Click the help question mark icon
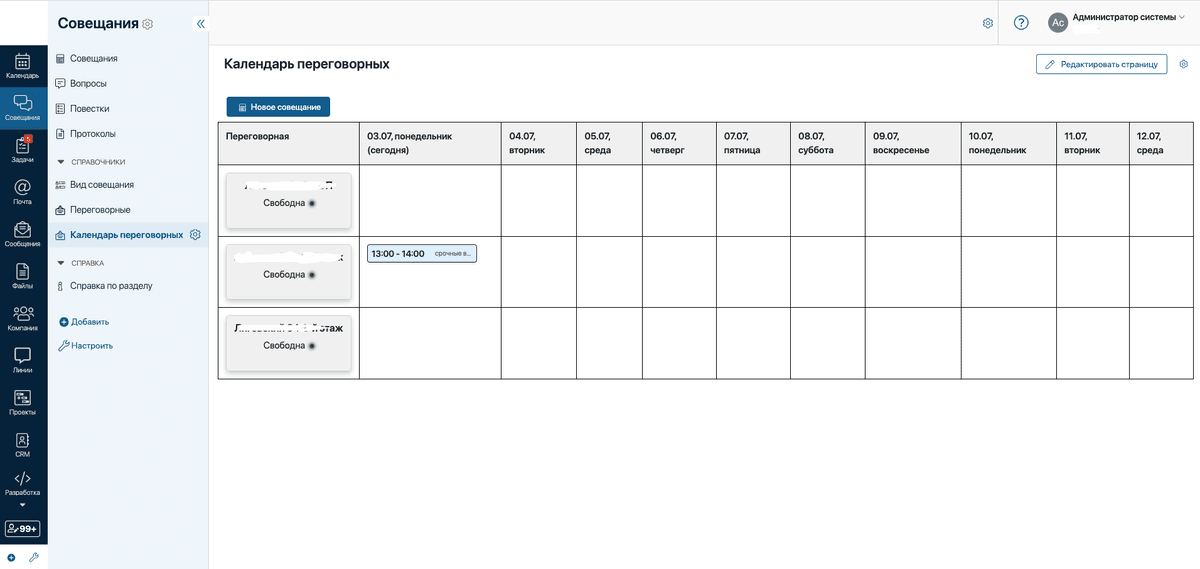Screen dimensions: 1200x569 tap(1021, 23)
